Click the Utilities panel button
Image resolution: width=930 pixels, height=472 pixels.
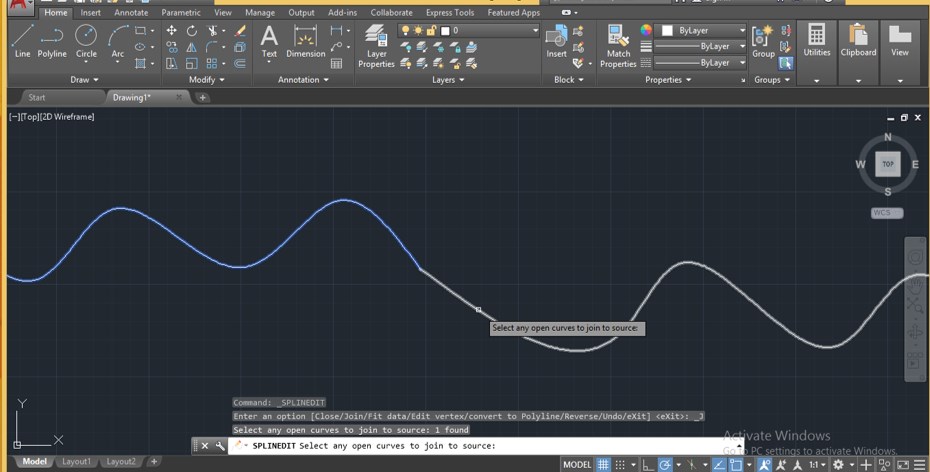click(x=817, y=46)
